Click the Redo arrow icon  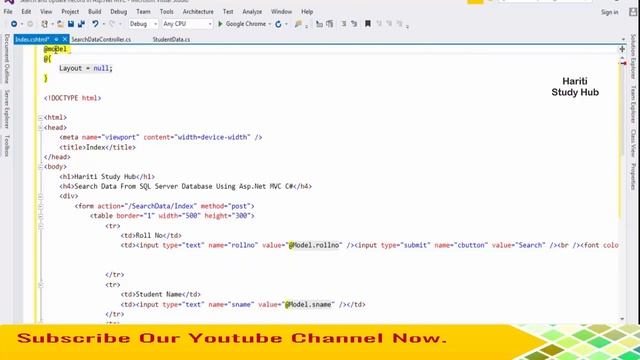(112, 24)
